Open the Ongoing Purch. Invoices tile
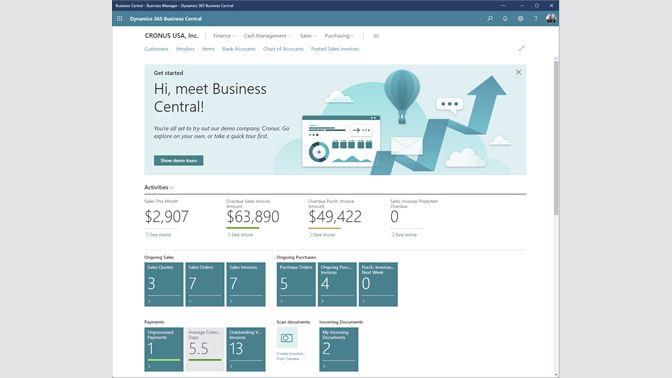 (x=337, y=285)
